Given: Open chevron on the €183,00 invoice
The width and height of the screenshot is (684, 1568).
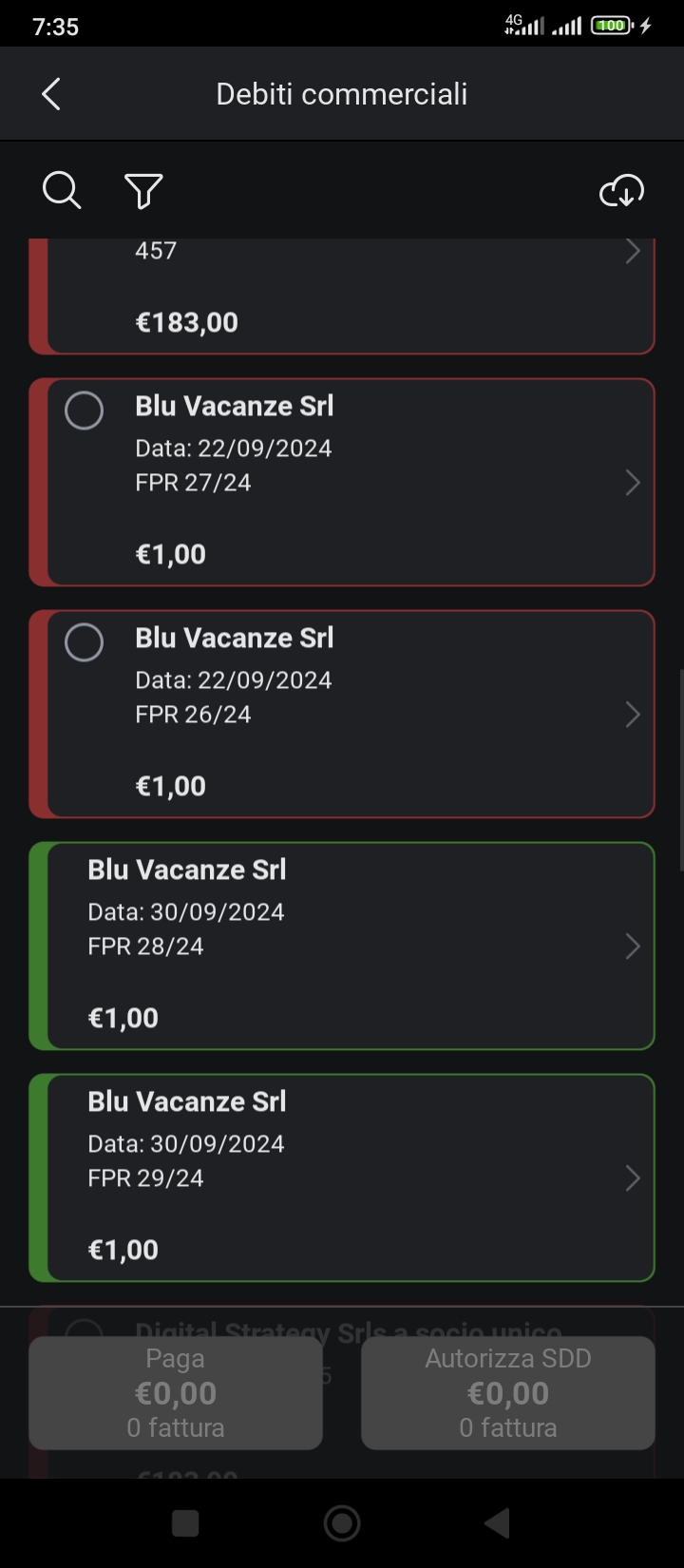Looking at the screenshot, I should [x=632, y=252].
